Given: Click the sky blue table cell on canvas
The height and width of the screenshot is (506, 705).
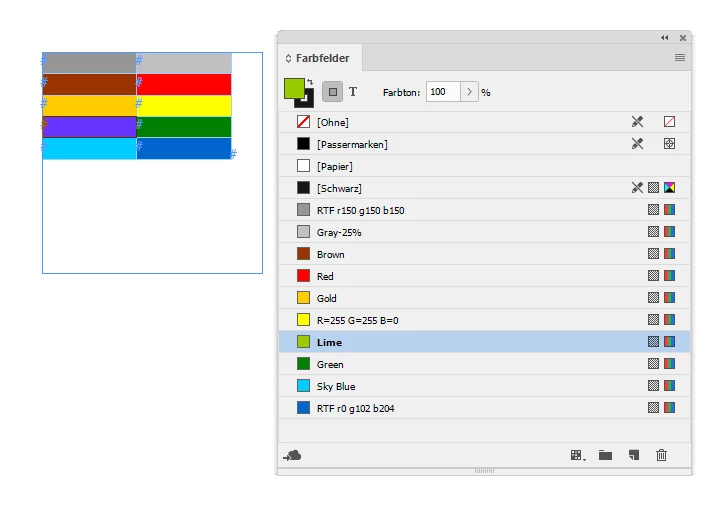Looking at the screenshot, I should (89, 148).
